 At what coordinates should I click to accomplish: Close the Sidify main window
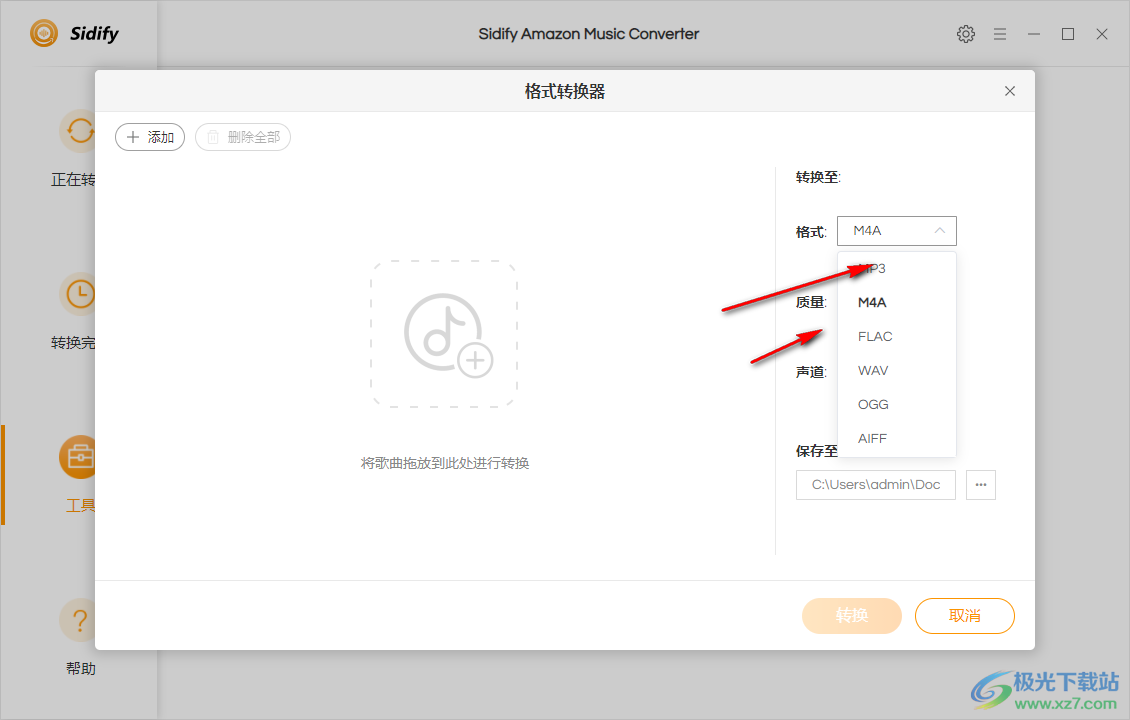coord(1102,34)
